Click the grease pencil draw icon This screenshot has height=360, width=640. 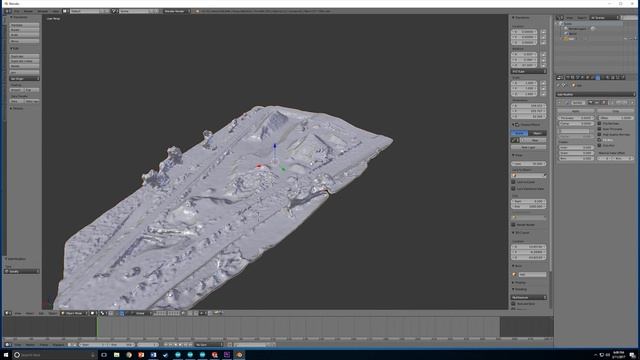point(515,140)
